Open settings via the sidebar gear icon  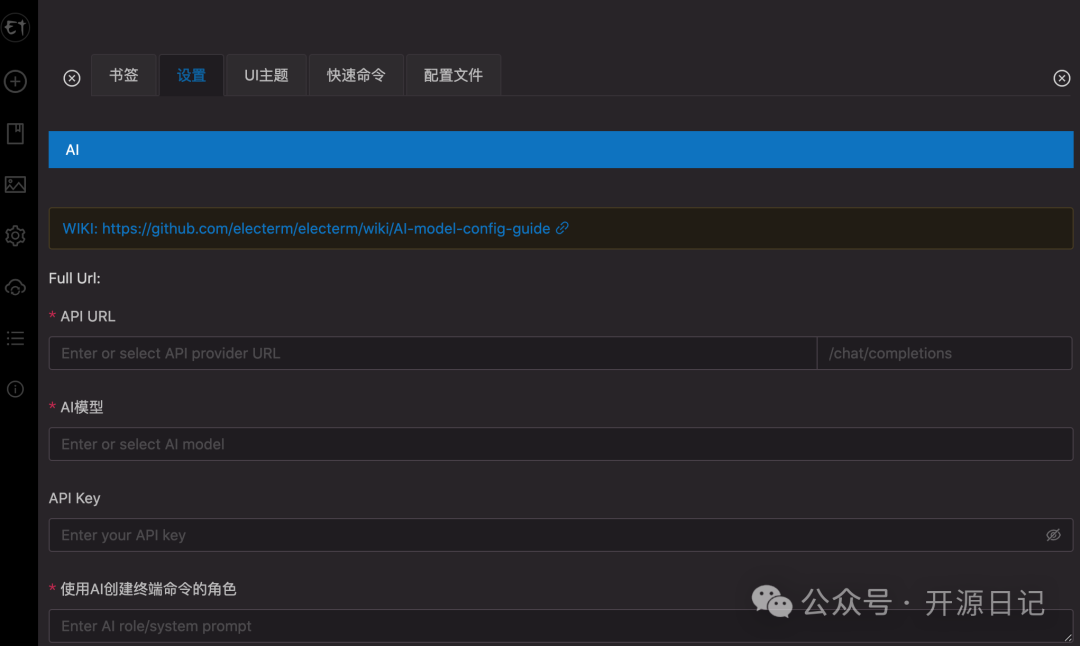[15, 236]
